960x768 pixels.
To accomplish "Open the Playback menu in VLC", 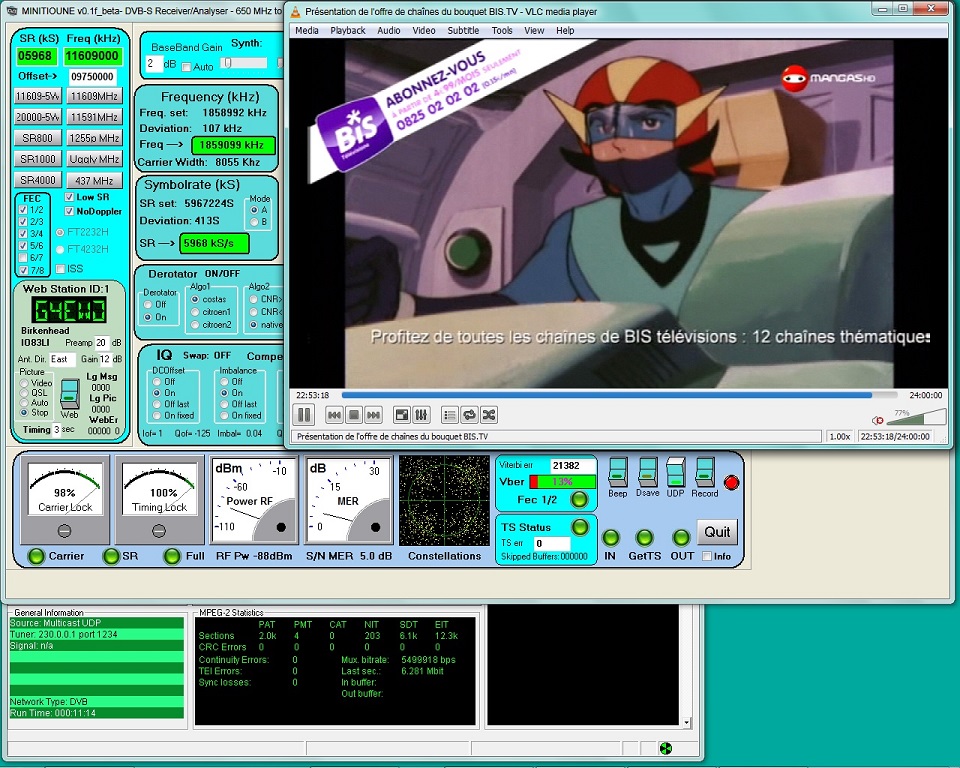I will pos(348,31).
